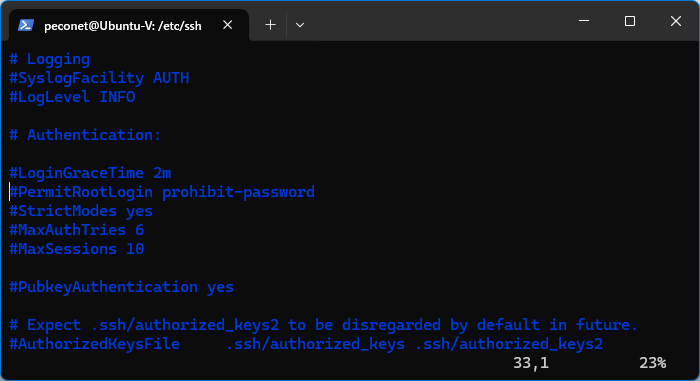Click the #MaxSessions 10 line
Image resolution: width=700 pixels, height=381 pixels.
(77, 249)
